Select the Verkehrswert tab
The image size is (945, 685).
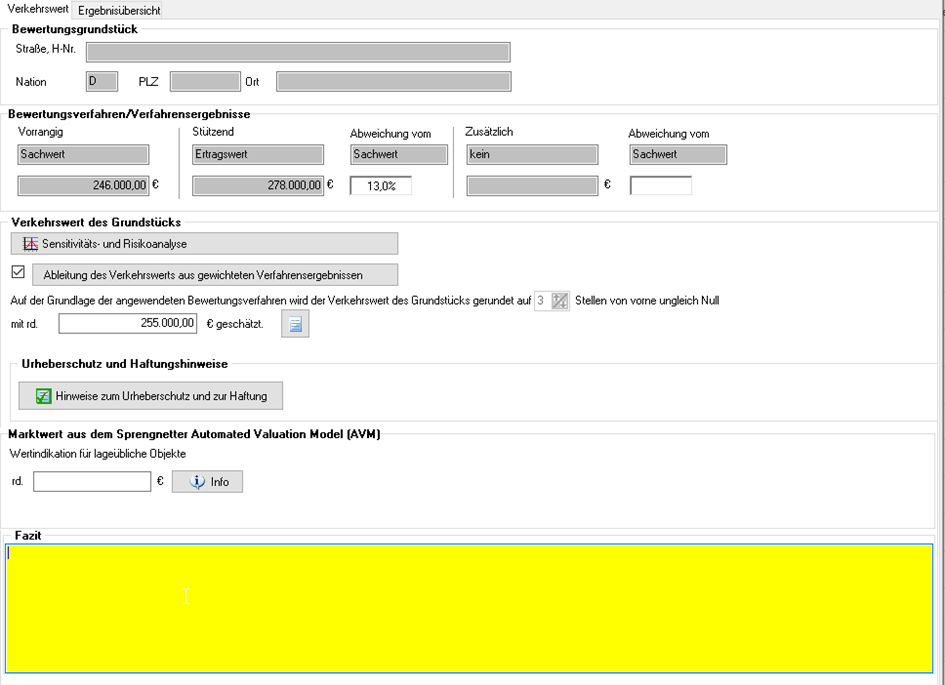[38, 9]
